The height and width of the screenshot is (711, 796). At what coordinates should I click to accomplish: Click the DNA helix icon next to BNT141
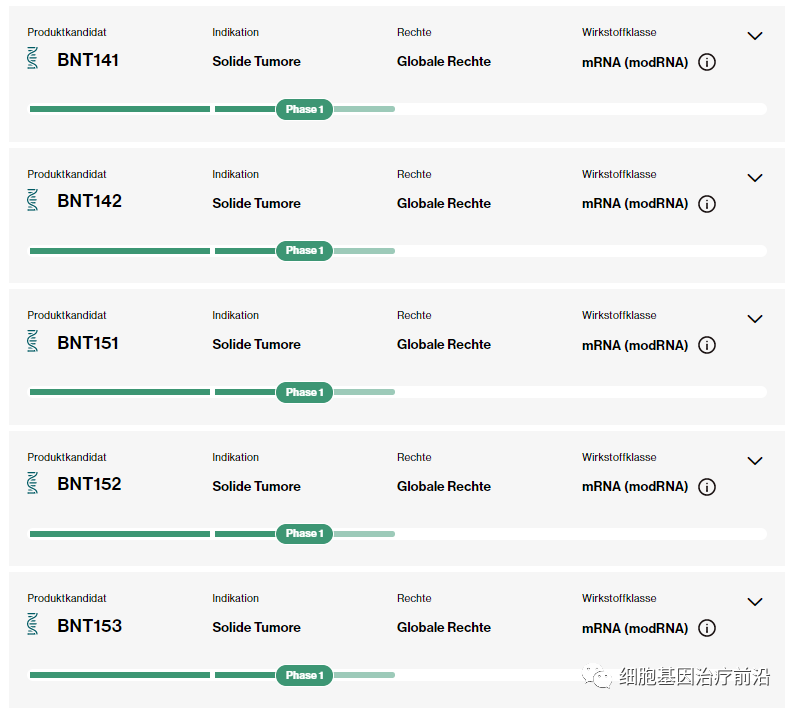34,59
